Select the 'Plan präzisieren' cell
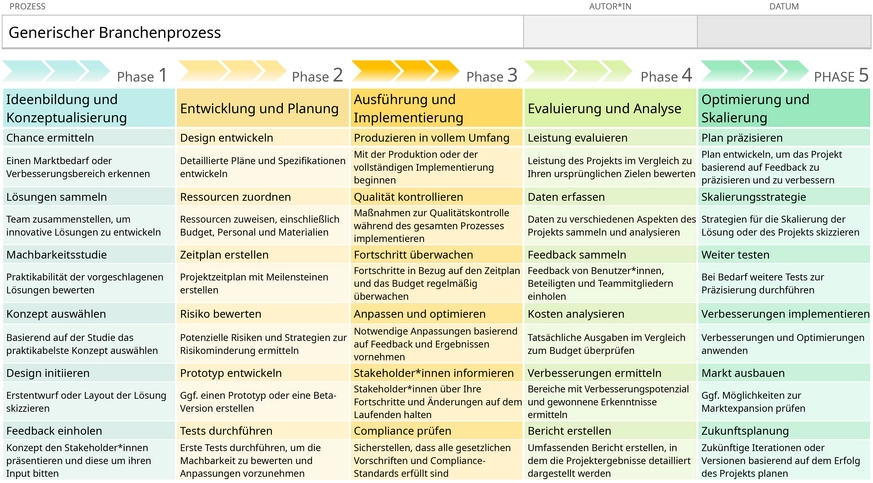 pos(784,137)
